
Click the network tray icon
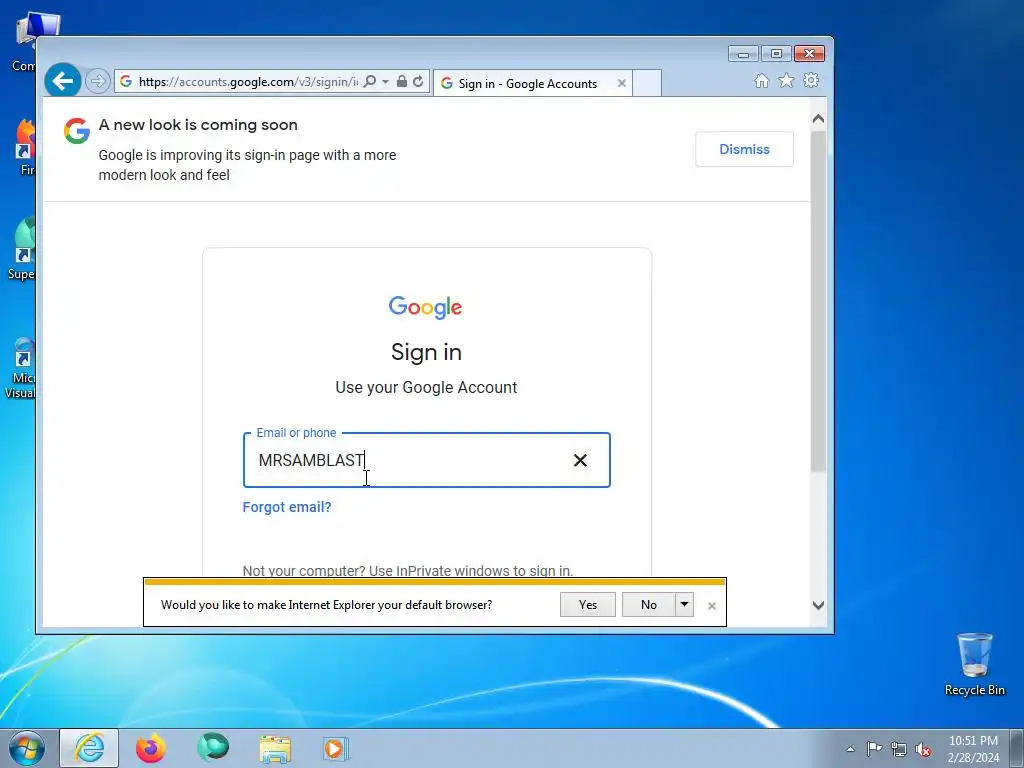coord(899,749)
